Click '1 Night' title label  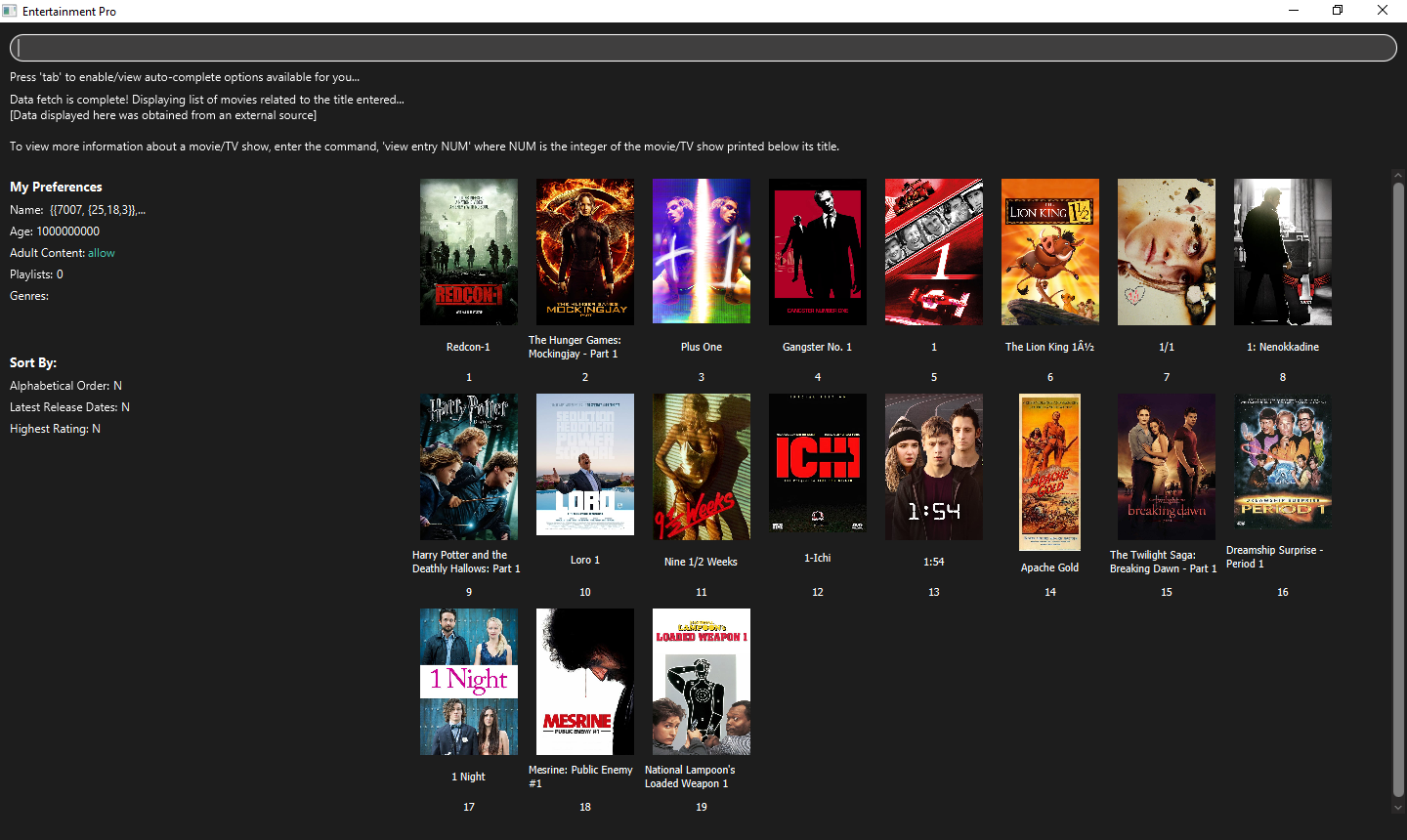click(x=469, y=777)
